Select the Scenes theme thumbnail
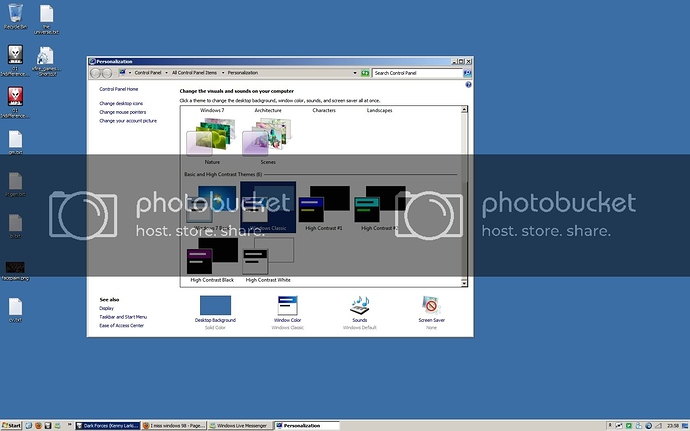This screenshot has width=690, height=431. click(x=268, y=141)
